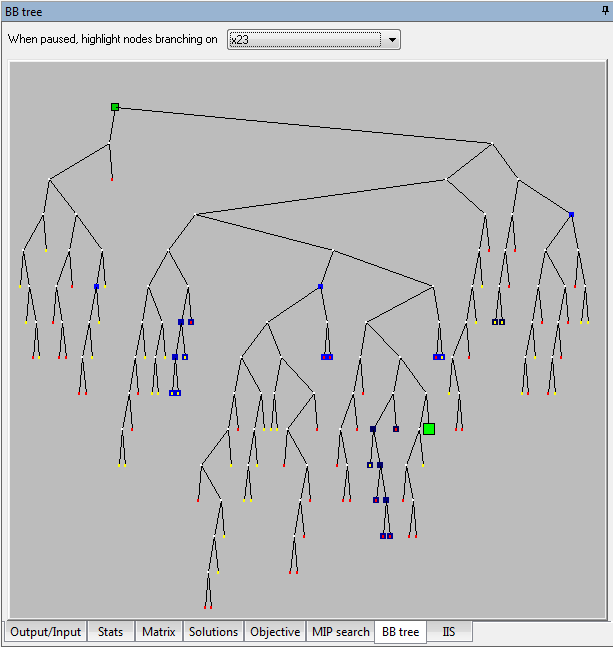
Task: Open the IIS tab
Action: (x=449, y=632)
